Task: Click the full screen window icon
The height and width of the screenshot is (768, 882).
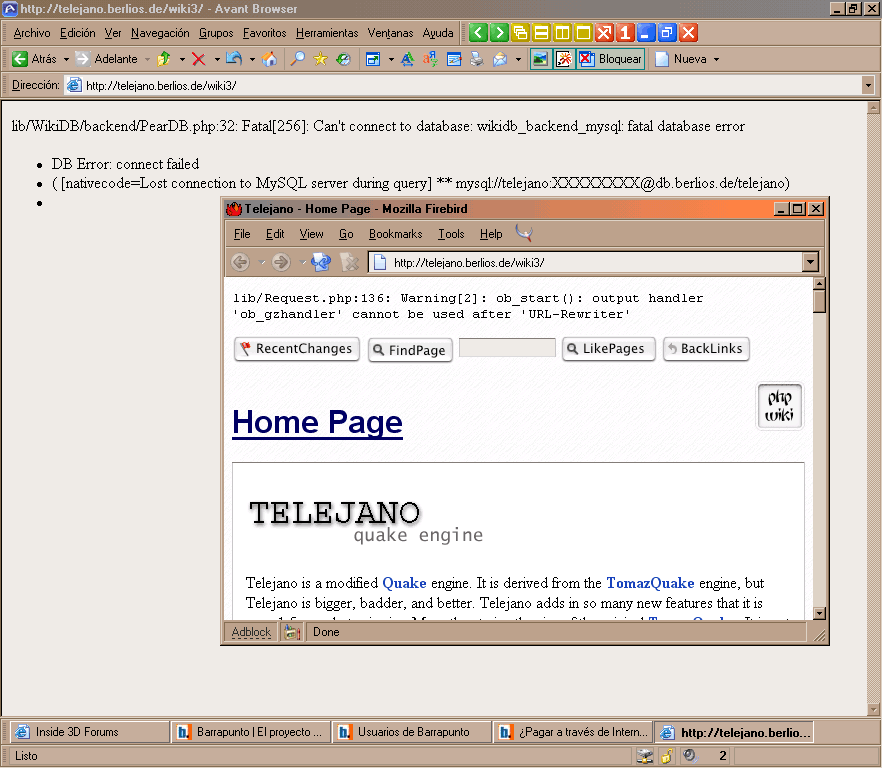Action: click(x=373, y=59)
